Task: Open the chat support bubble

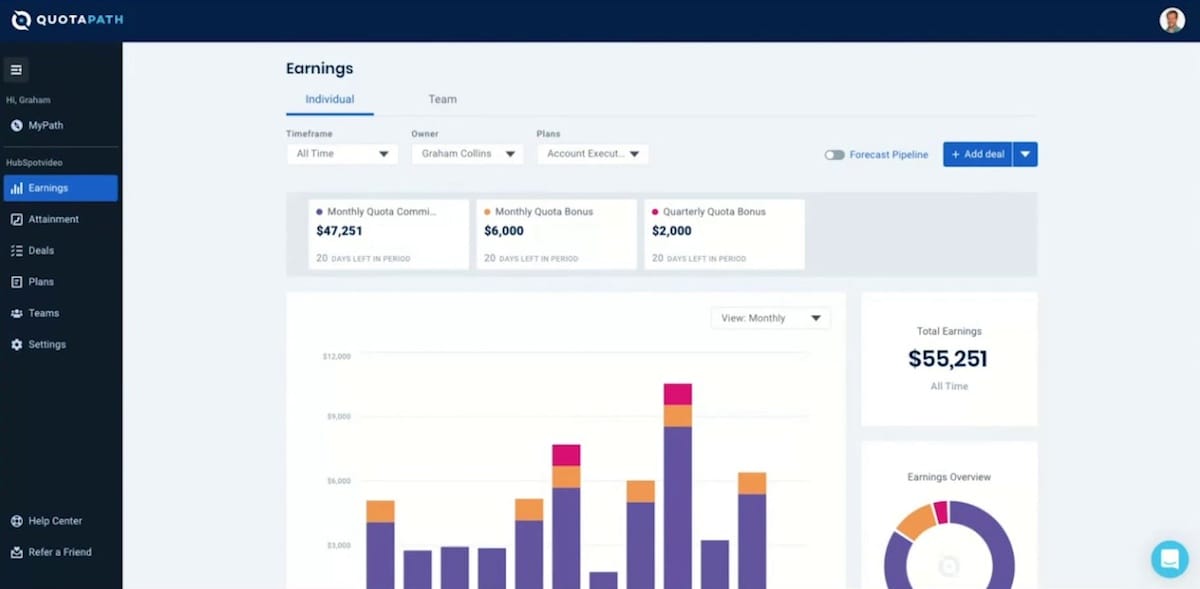Action: [x=1169, y=559]
